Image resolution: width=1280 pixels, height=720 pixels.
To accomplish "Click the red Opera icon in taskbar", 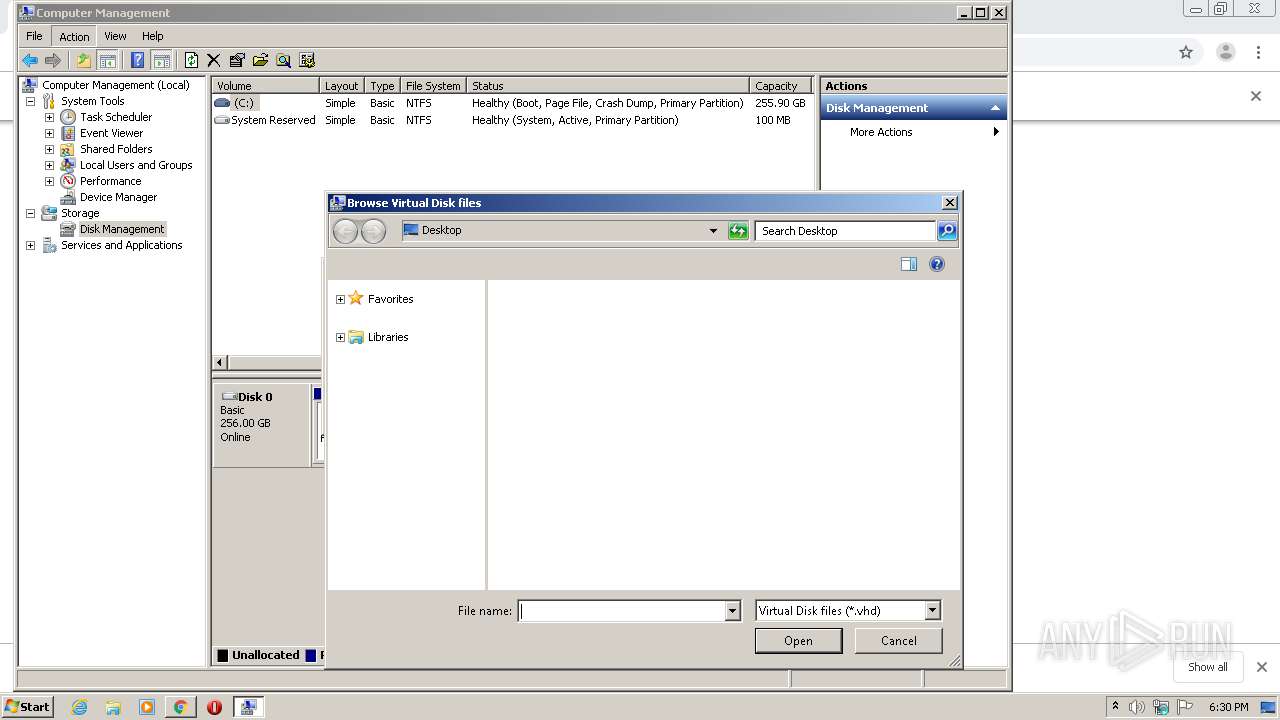I will (x=214, y=707).
